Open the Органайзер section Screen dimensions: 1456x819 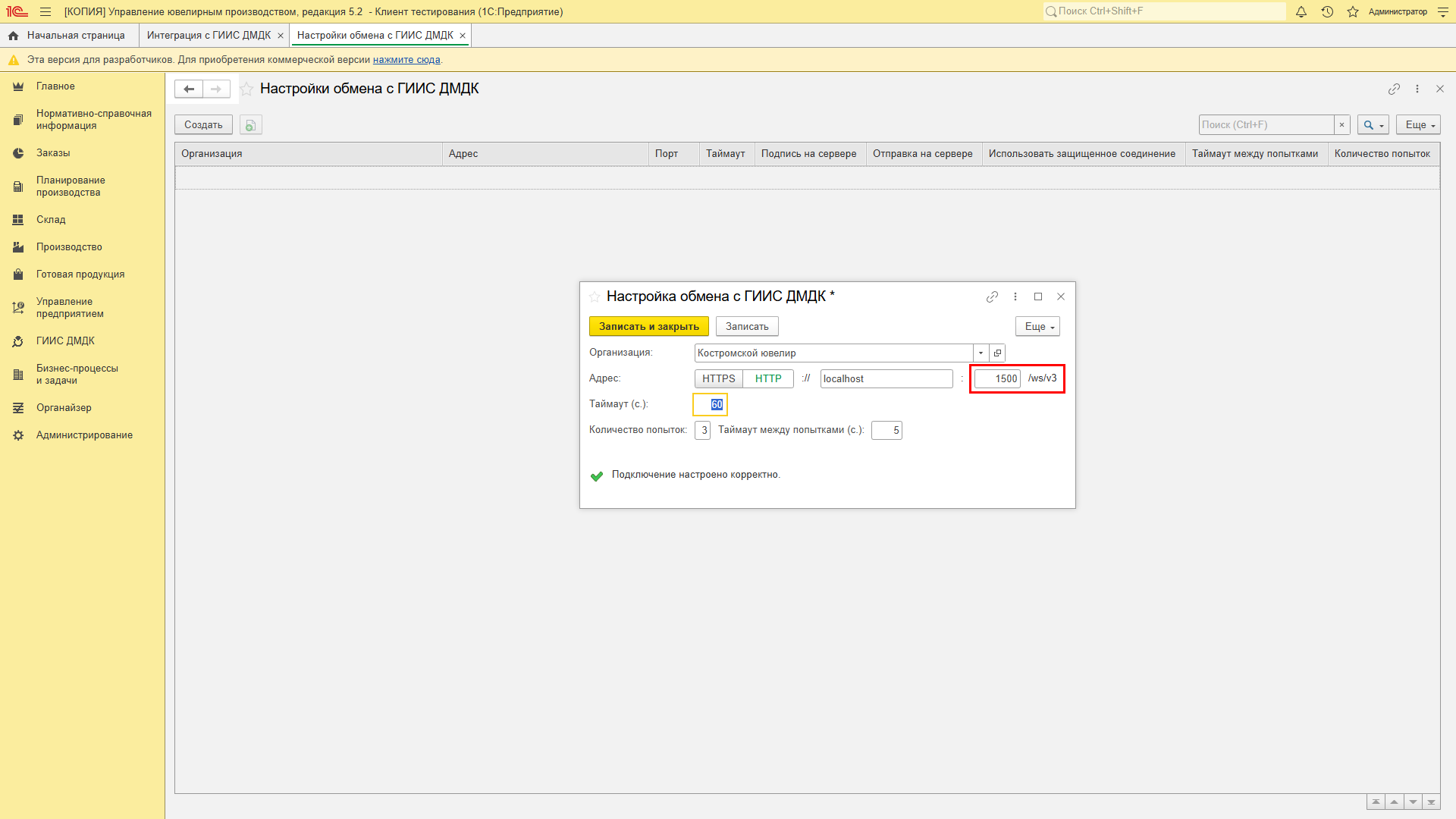pos(64,408)
